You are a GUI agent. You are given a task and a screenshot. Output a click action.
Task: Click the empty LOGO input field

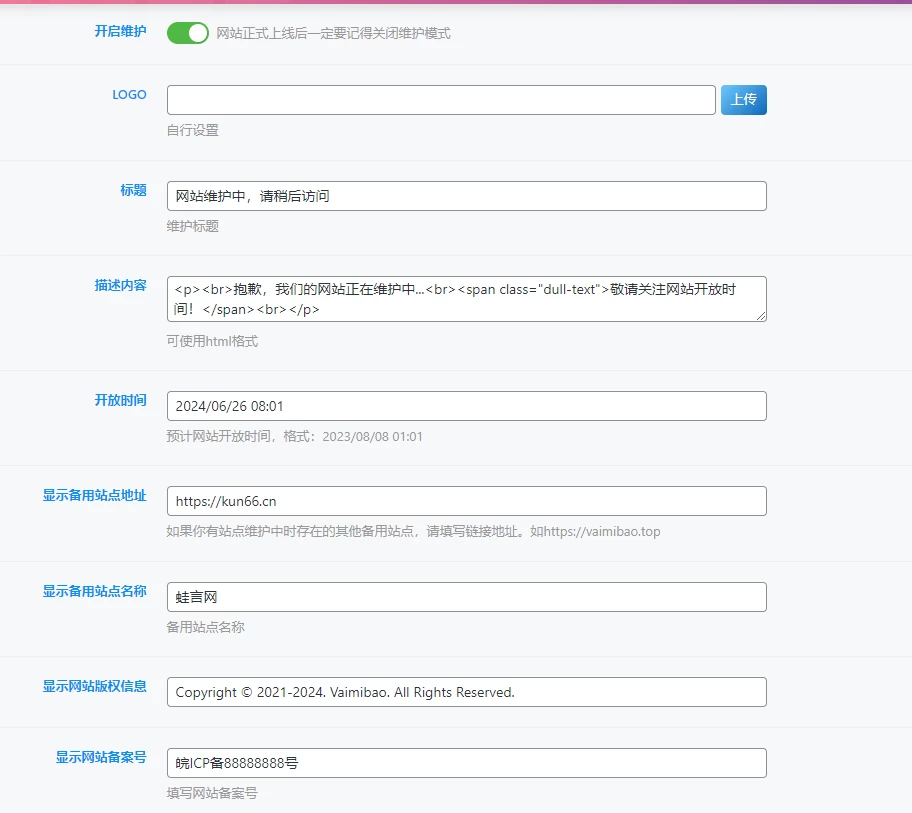coord(440,100)
